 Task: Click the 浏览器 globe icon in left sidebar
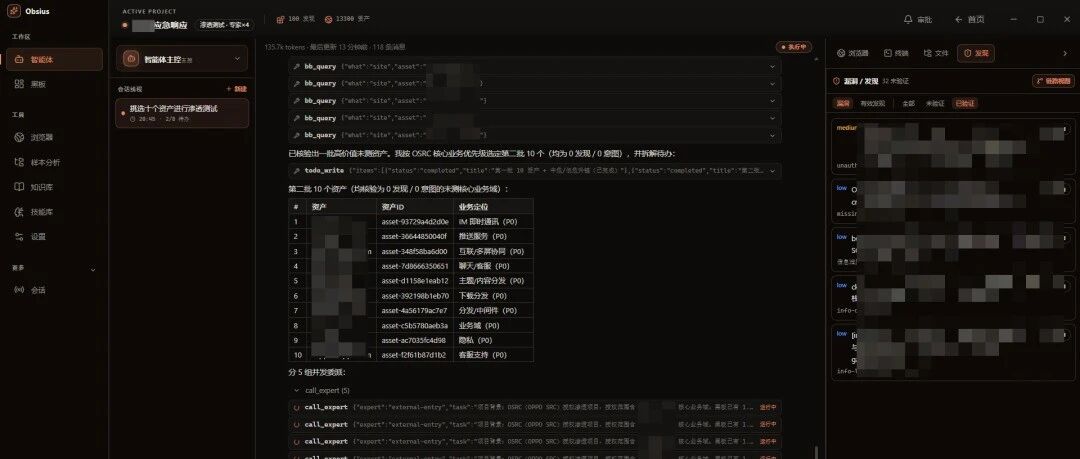click(19, 137)
